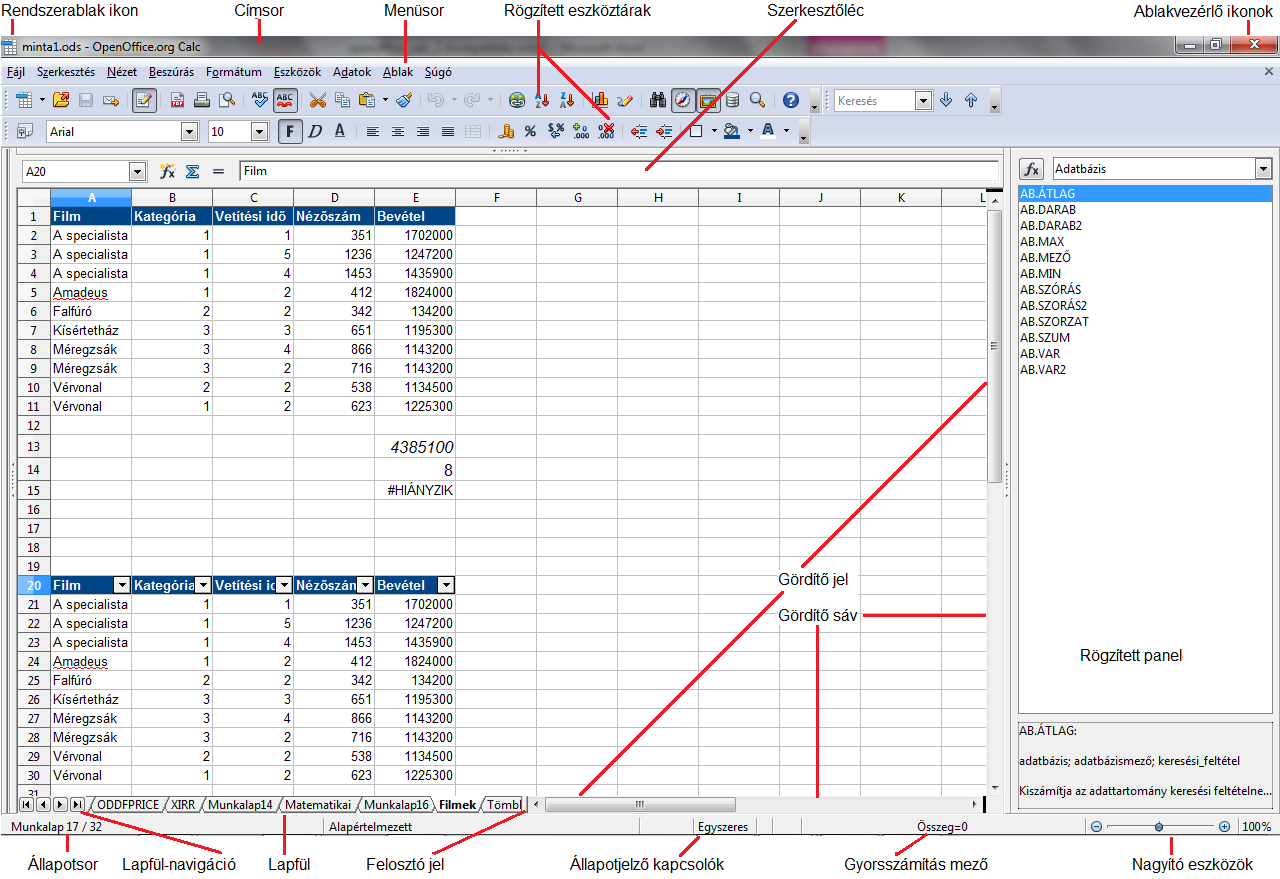This screenshot has width=1280, height=879.
Task: Open the font size 10 dropdown
Action: [260, 131]
